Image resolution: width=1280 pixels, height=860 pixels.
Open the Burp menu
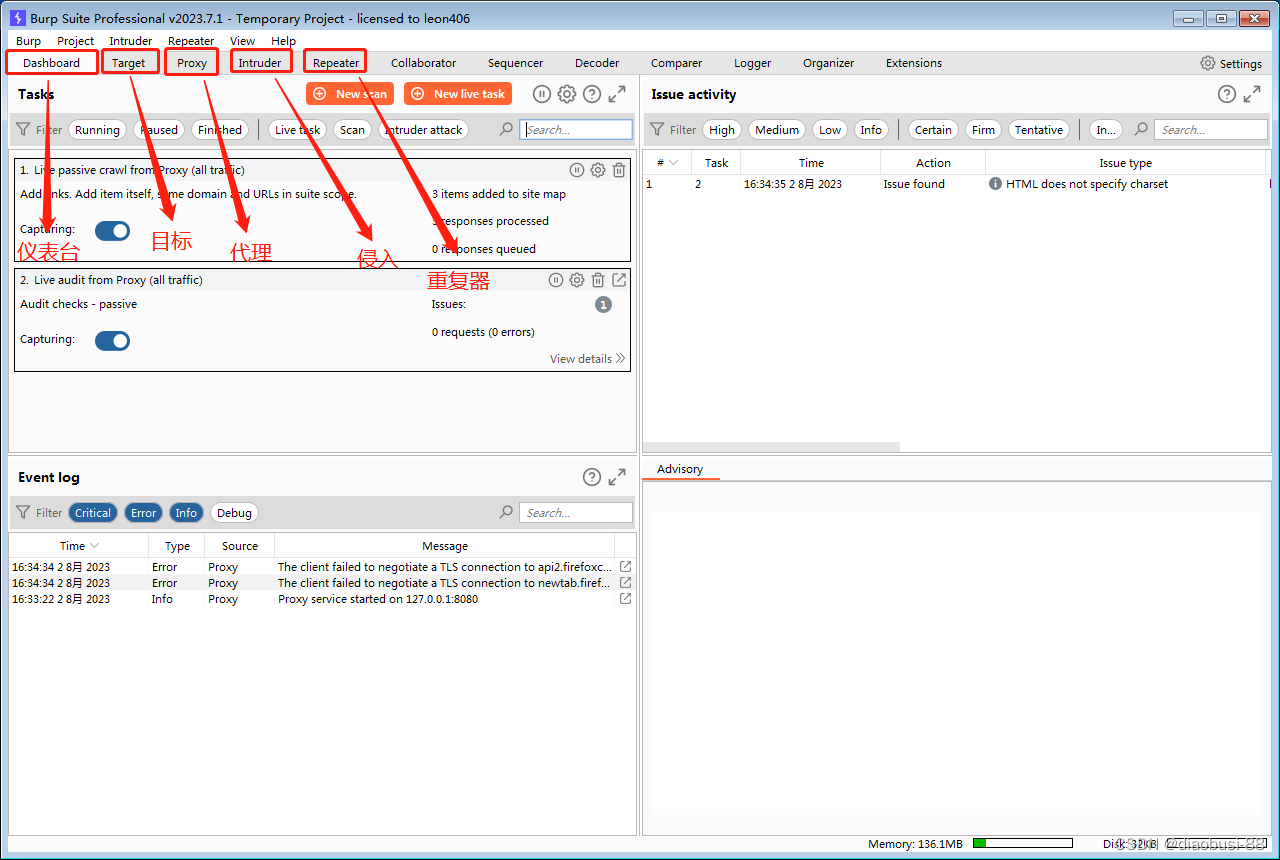pyautogui.click(x=28, y=41)
